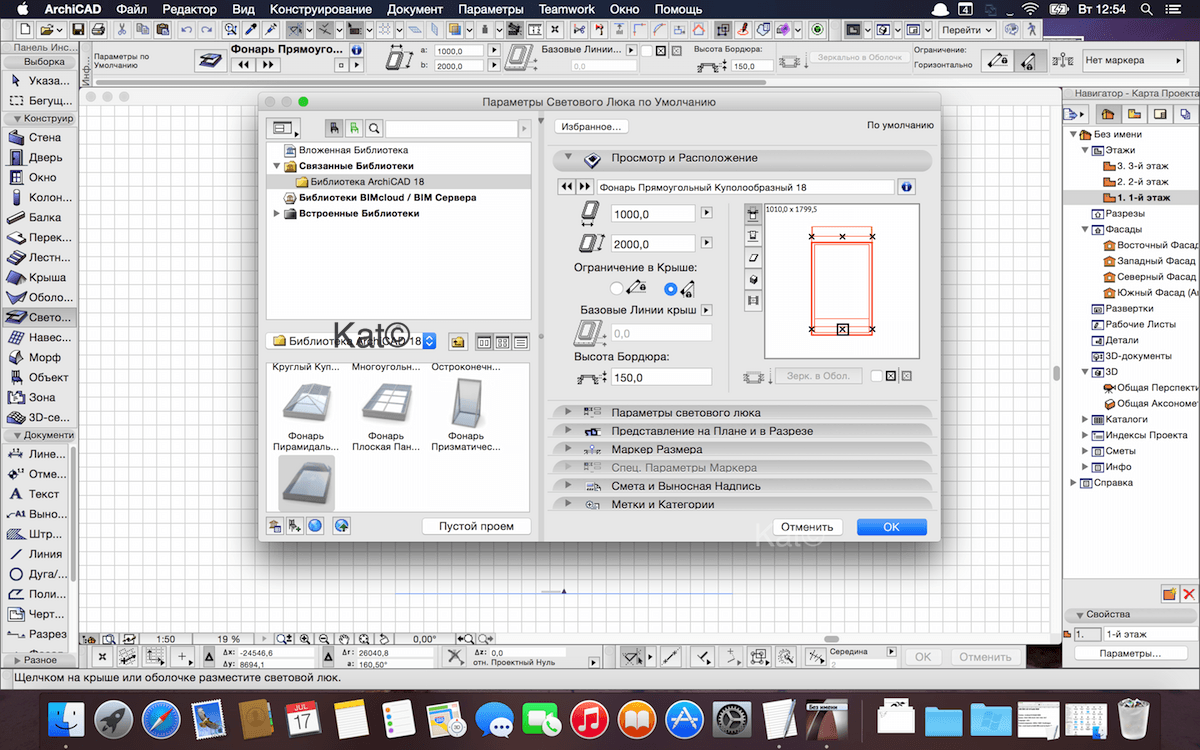
Task: Switch to the large icons library view
Action: pyautogui.click(x=485, y=342)
